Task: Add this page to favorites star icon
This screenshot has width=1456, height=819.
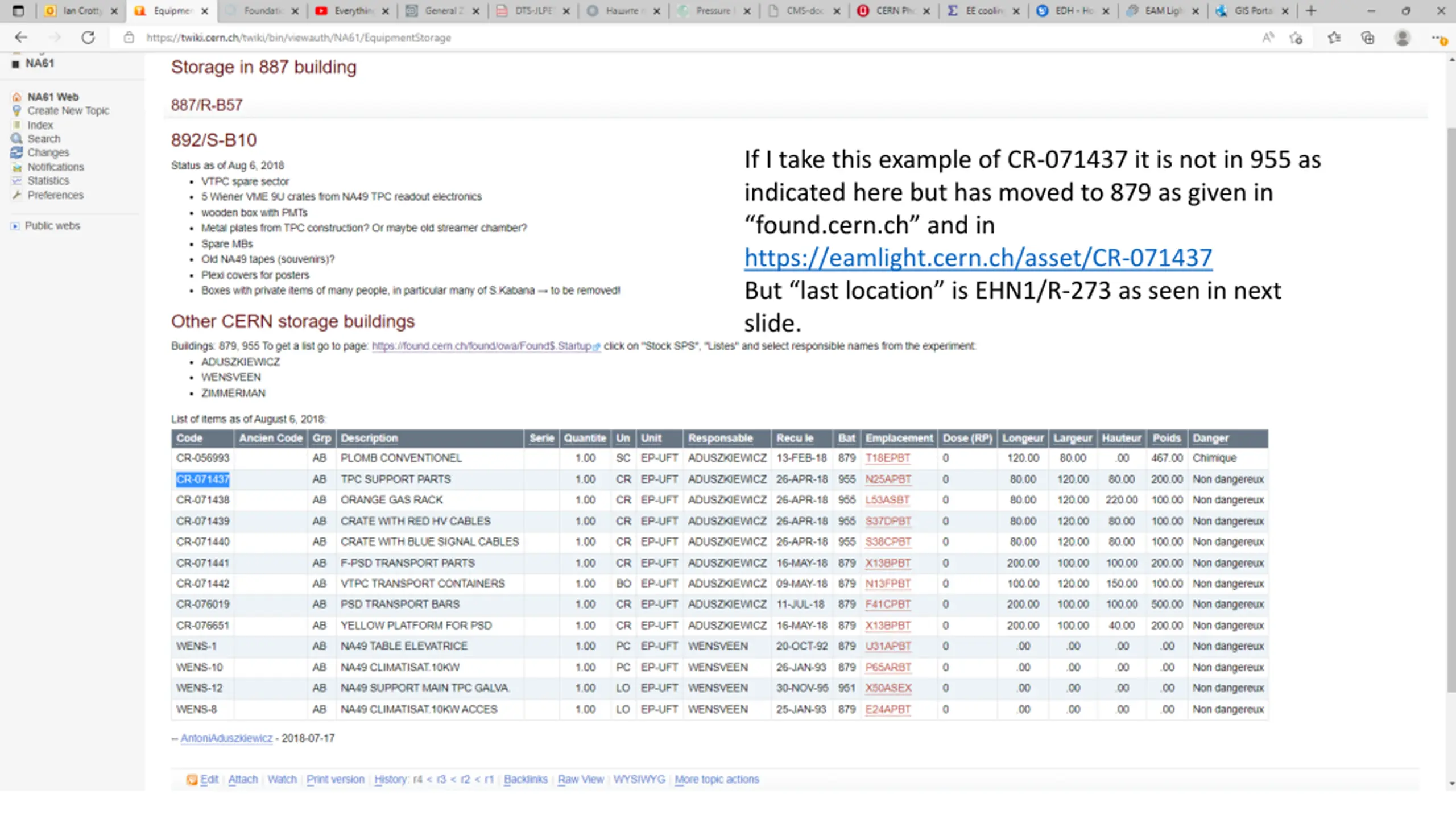Action: point(1296,38)
